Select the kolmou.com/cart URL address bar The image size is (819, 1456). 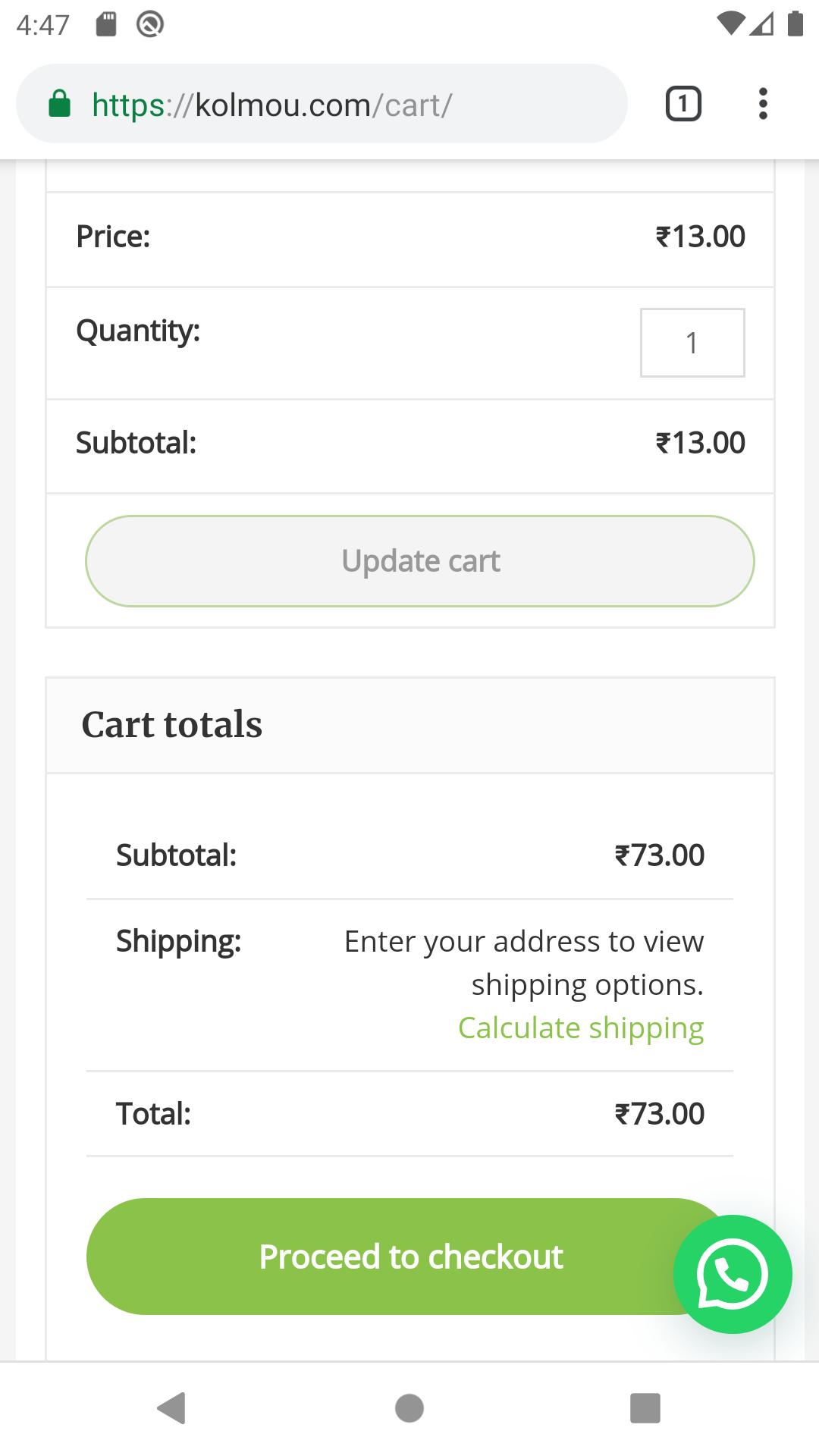click(322, 104)
